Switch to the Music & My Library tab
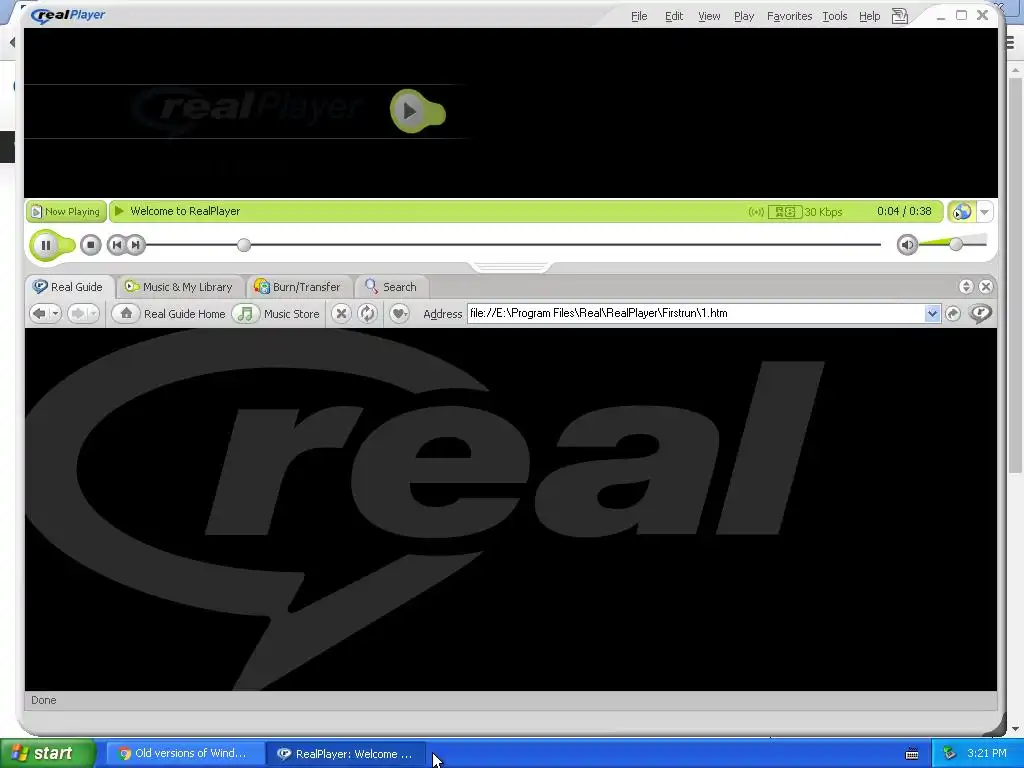The width and height of the screenshot is (1024, 768). tap(178, 287)
